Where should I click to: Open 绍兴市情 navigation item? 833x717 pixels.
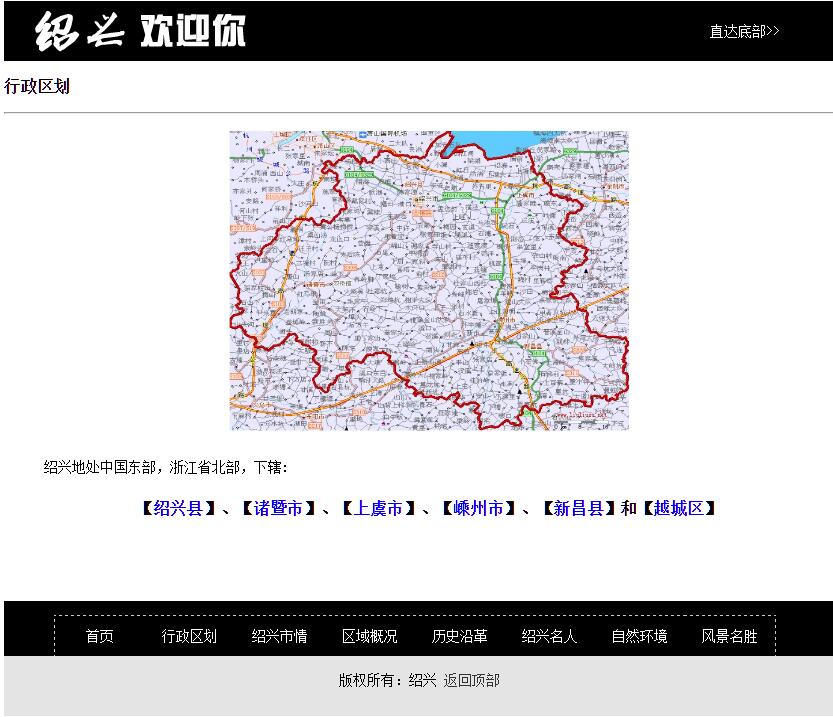coord(279,636)
